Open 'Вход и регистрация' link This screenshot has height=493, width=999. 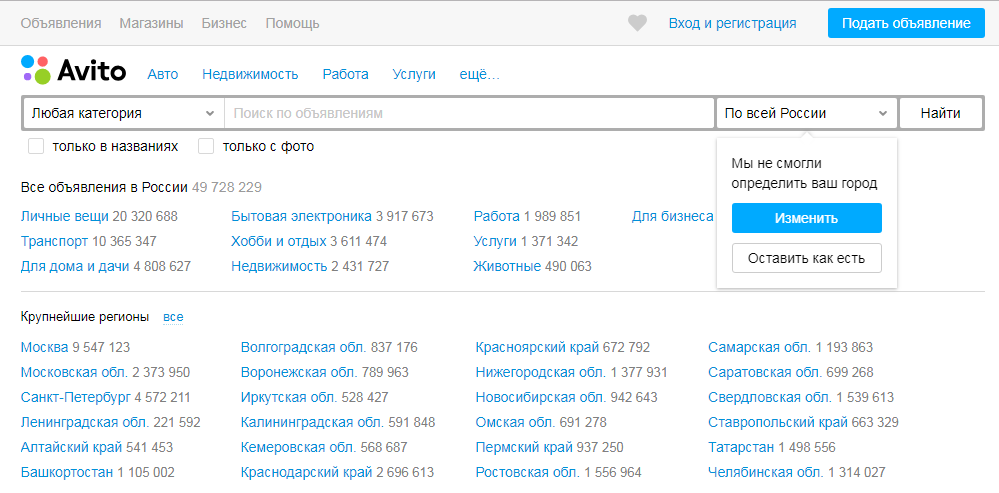(x=732, y=24)
